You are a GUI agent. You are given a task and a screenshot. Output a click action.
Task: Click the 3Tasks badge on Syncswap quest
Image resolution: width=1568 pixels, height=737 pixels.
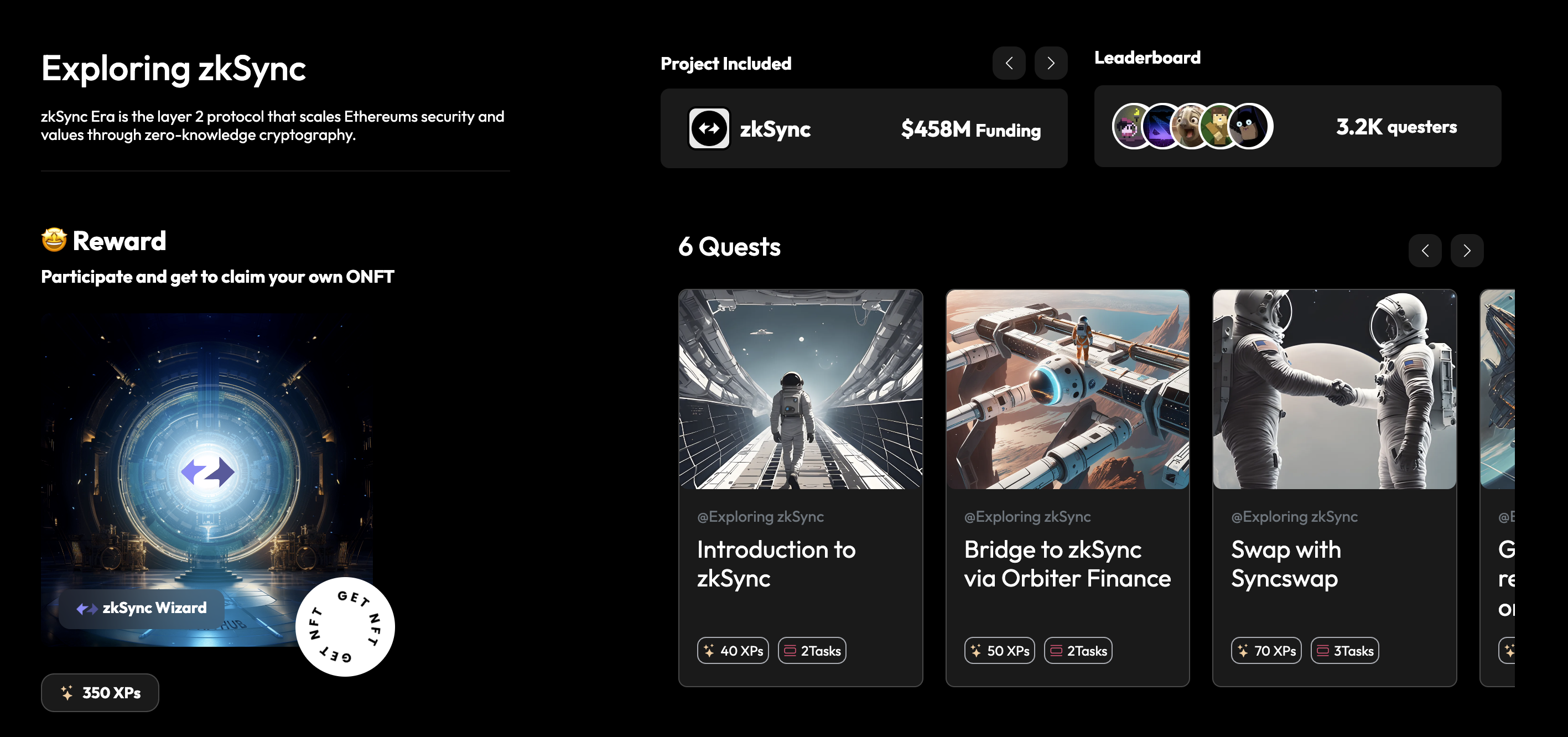click(1344, 651)
